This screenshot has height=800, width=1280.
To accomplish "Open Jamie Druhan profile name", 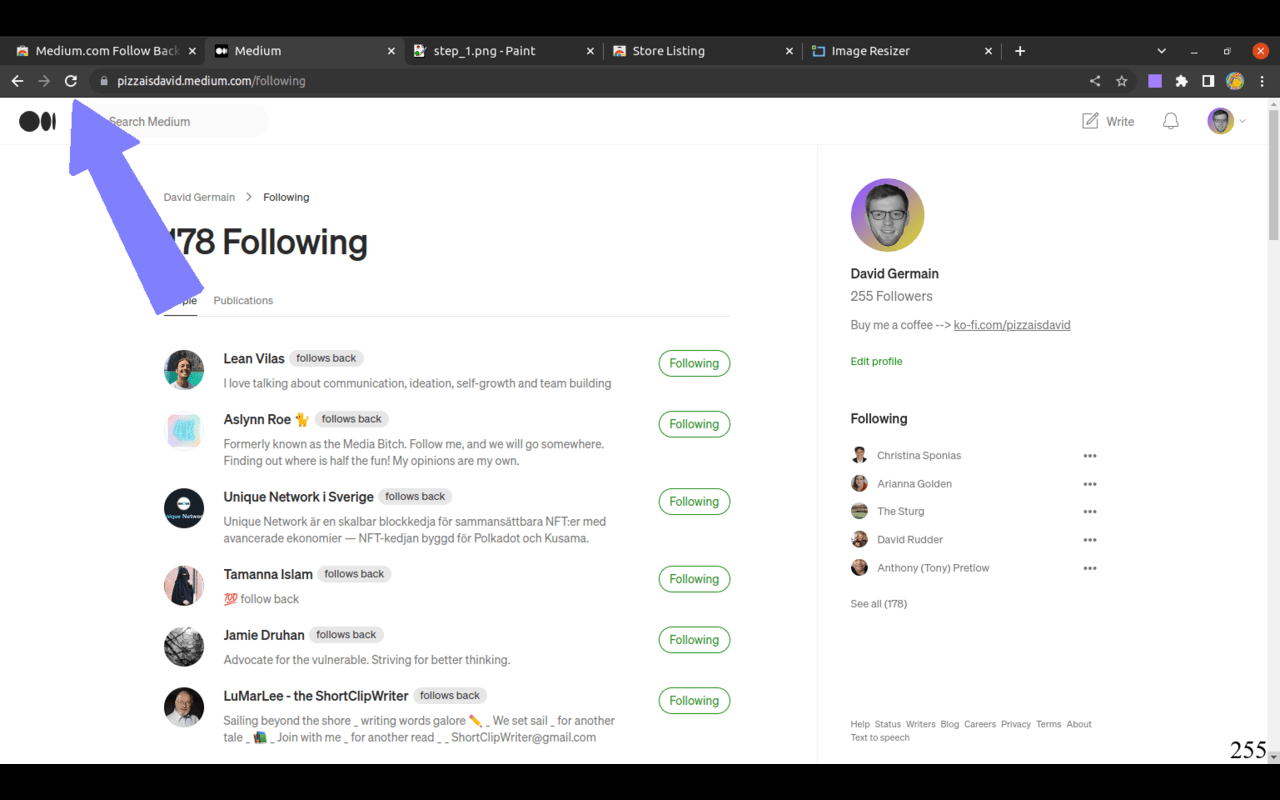I will click(x=264, y=635).
